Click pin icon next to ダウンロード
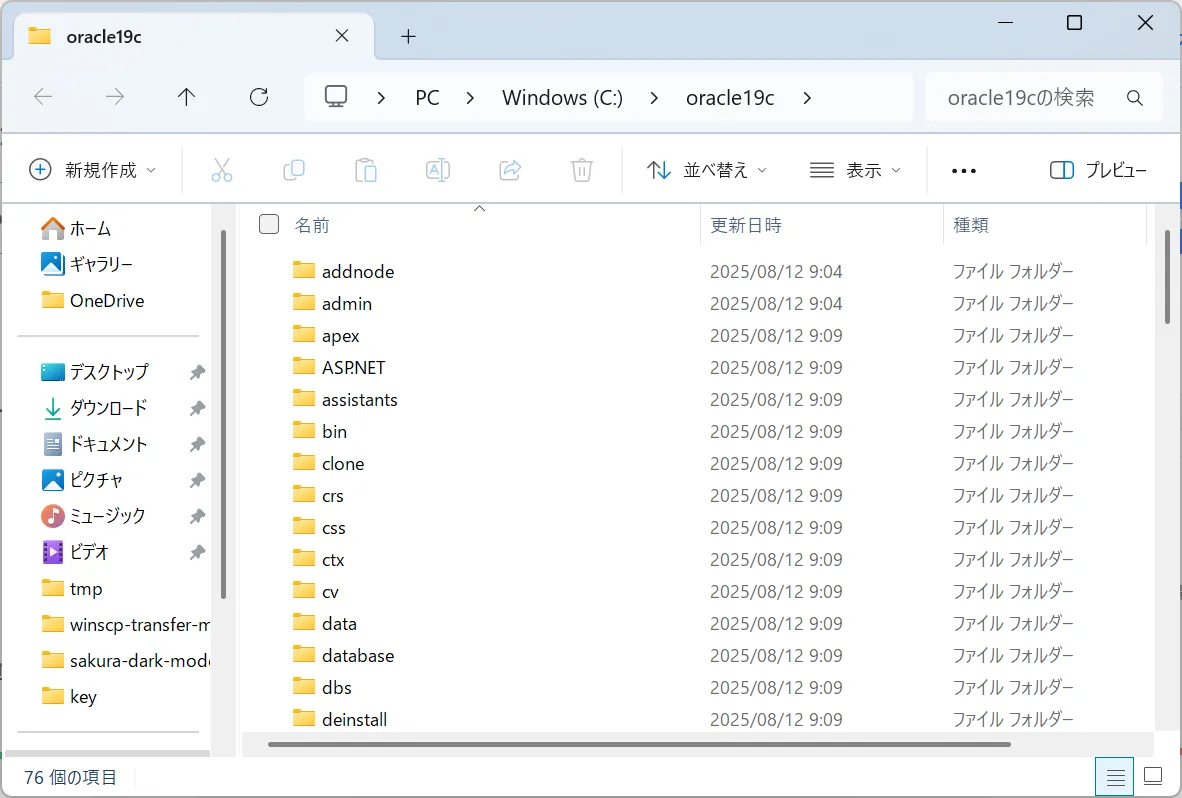Image resolution: width=1182 pixels, height=798 pixels. coord(197,408)
